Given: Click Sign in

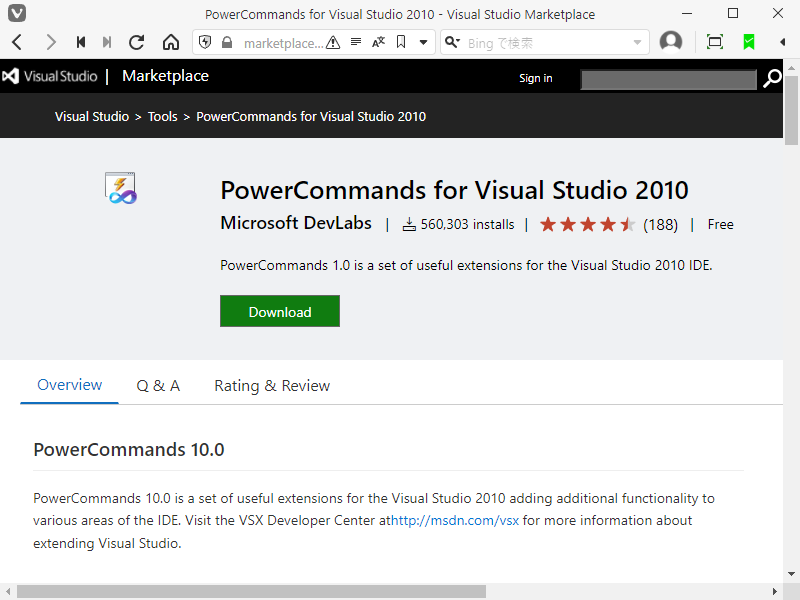Looking at the screenshot, I should 536,78.
